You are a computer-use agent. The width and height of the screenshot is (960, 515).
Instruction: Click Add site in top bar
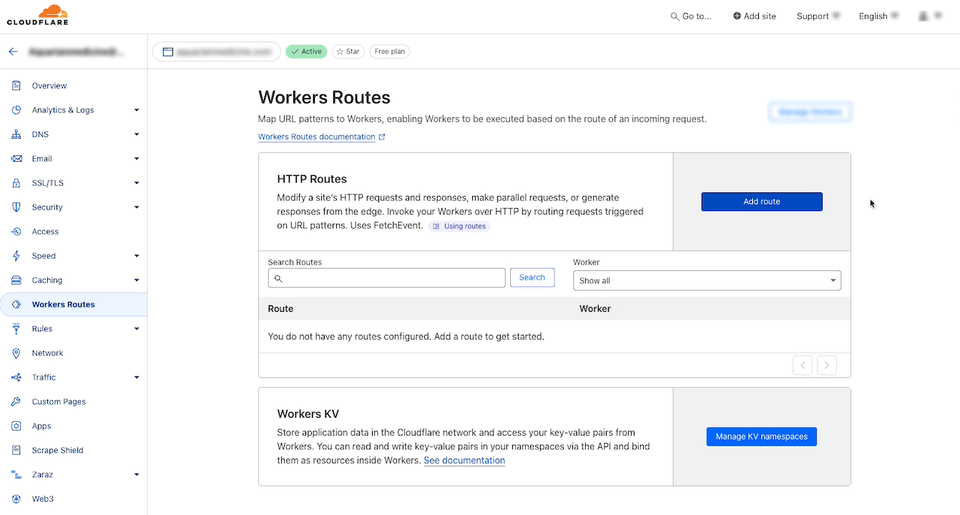[754, 17]
